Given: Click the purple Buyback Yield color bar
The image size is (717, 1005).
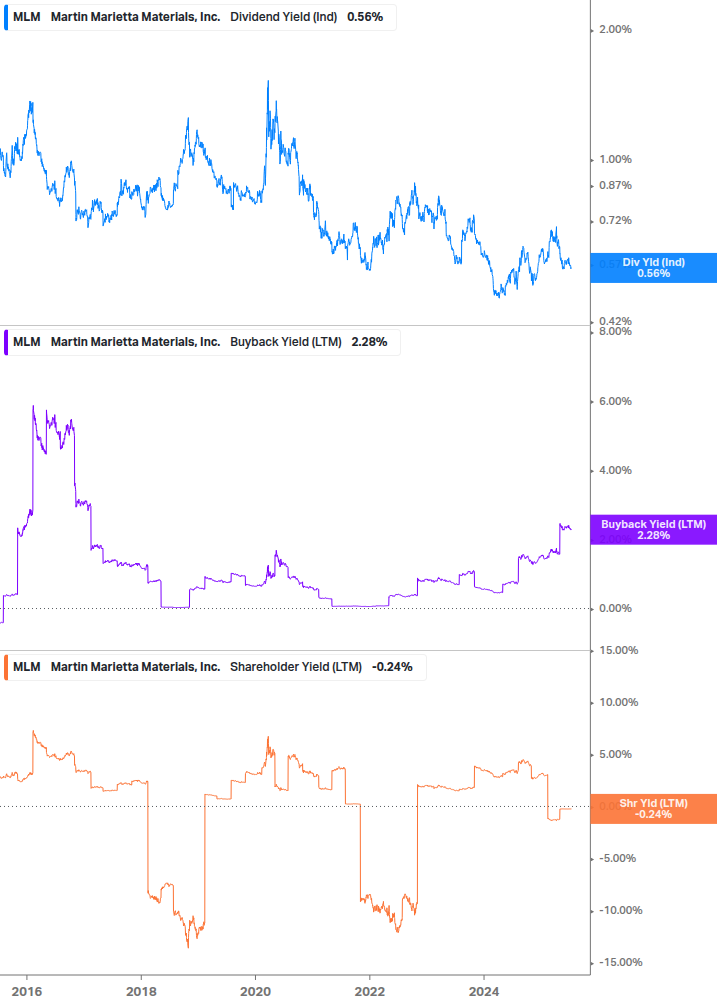Looking at the screenshot, I should click(x=6, y=342).
